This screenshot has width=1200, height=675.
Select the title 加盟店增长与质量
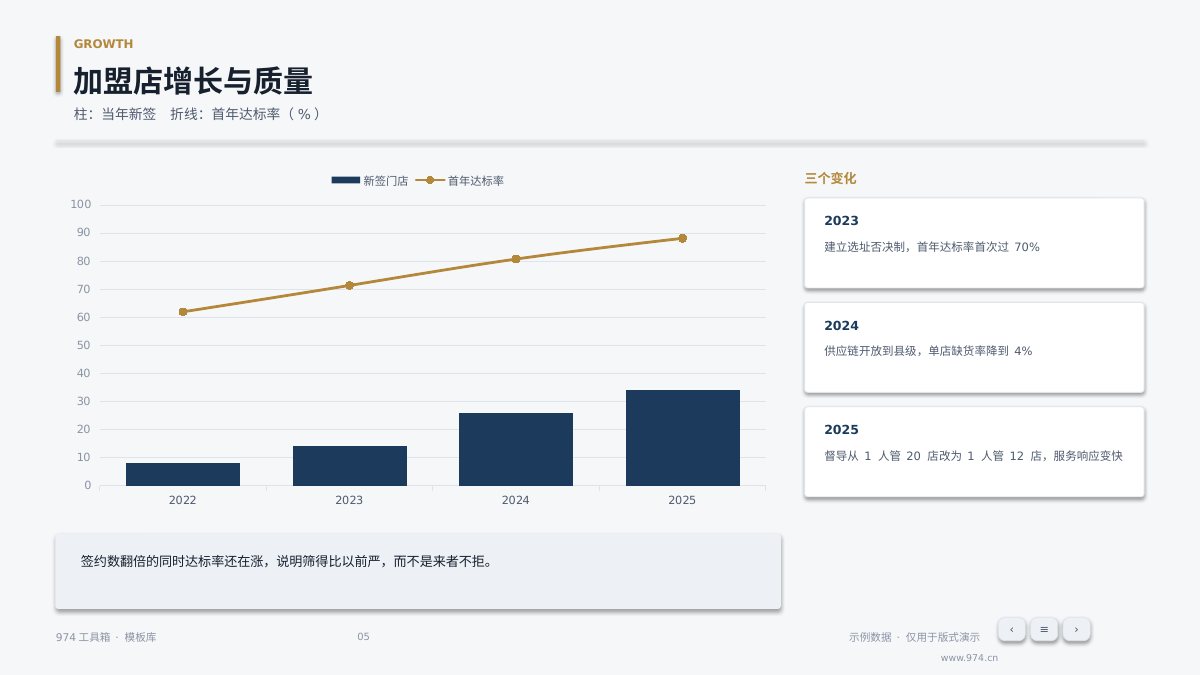pos(193,81)
